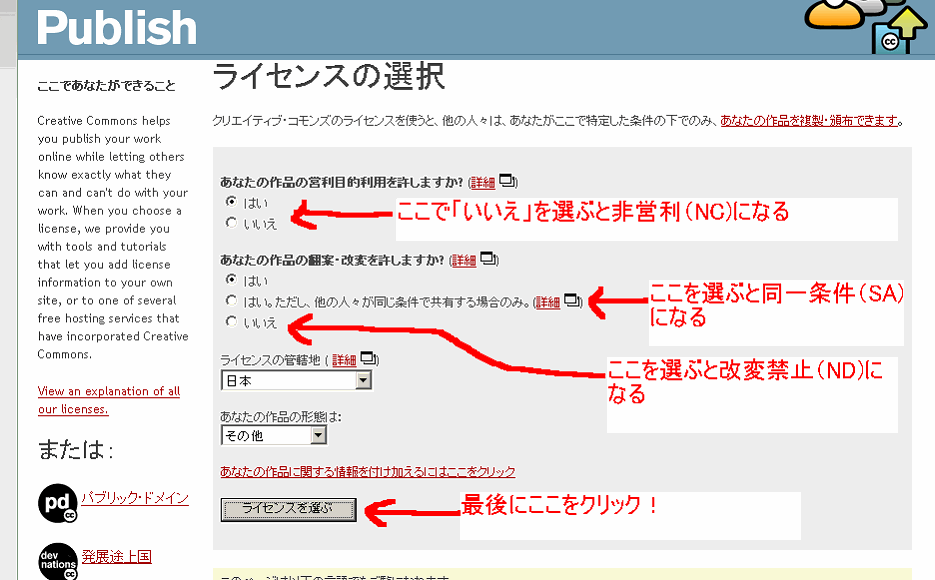
Task: Click the ここであなたができること sidebar heading
Action: click(106, 86)
